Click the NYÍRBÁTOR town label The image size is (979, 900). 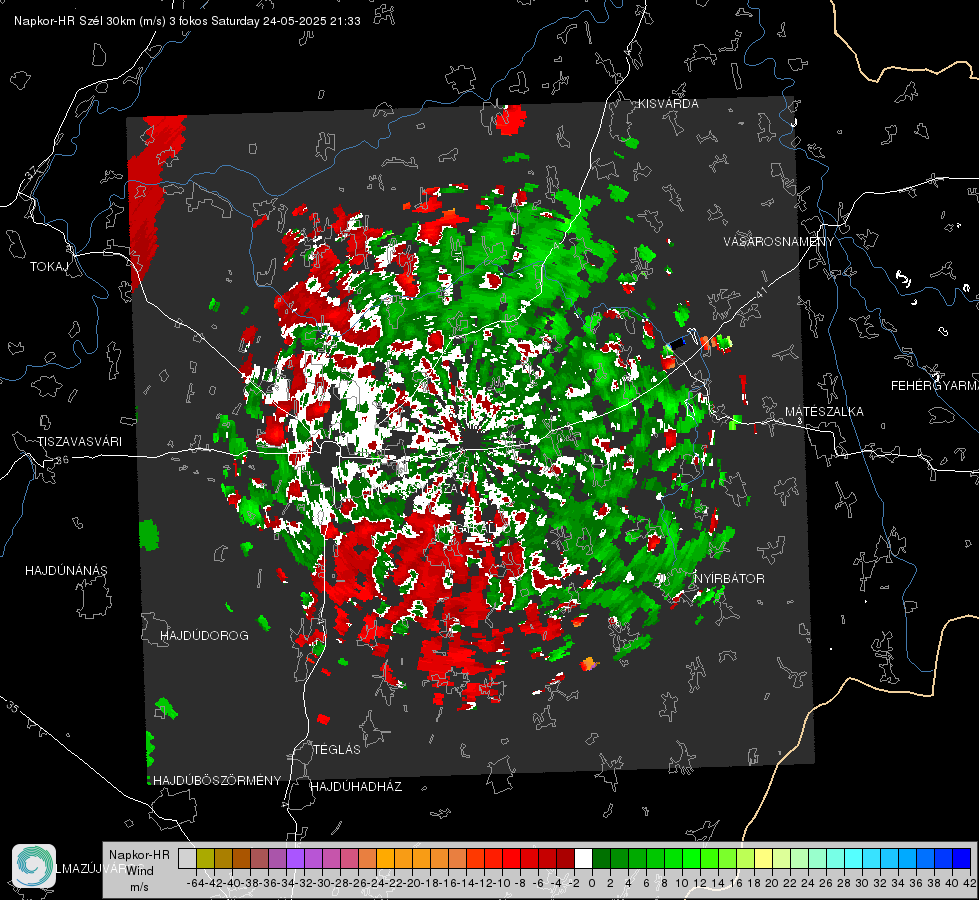tap(729, 579)
